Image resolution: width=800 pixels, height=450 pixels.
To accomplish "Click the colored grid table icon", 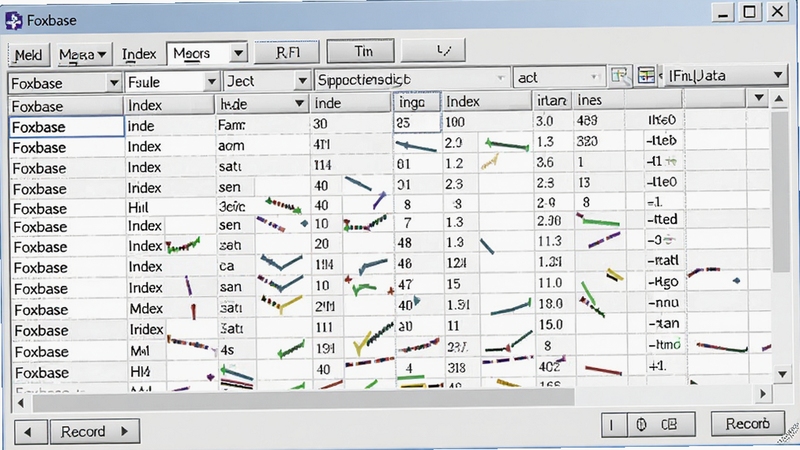I will click(x=646, y=77).
